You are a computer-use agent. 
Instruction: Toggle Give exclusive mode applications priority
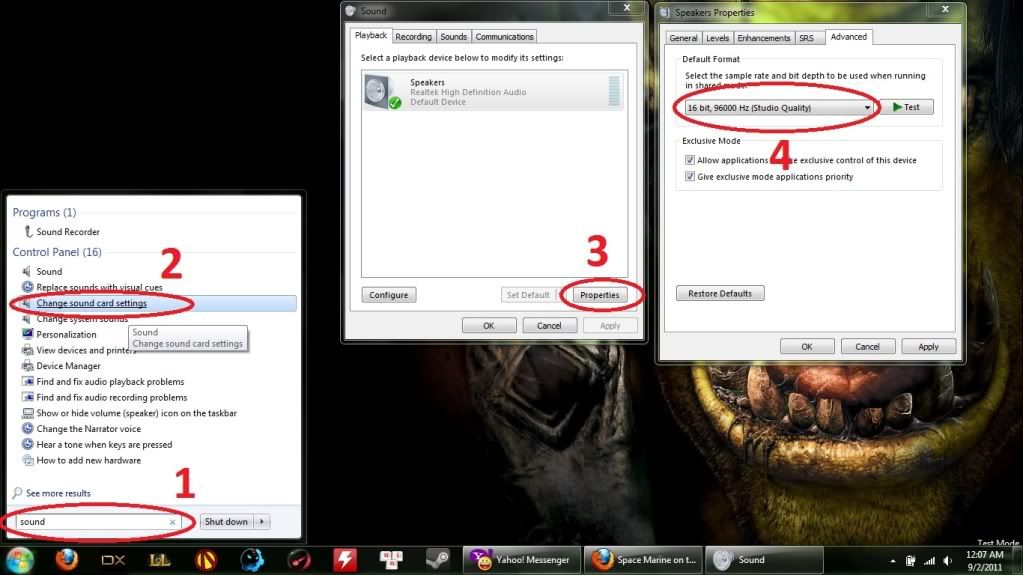point(690,176)
